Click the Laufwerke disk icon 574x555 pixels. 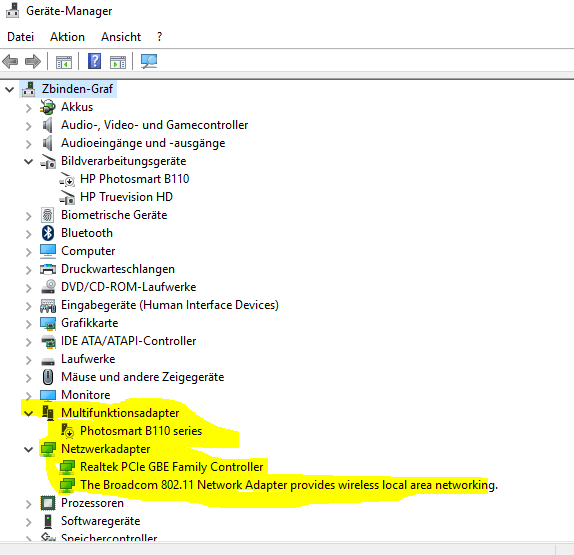(48, 361)
